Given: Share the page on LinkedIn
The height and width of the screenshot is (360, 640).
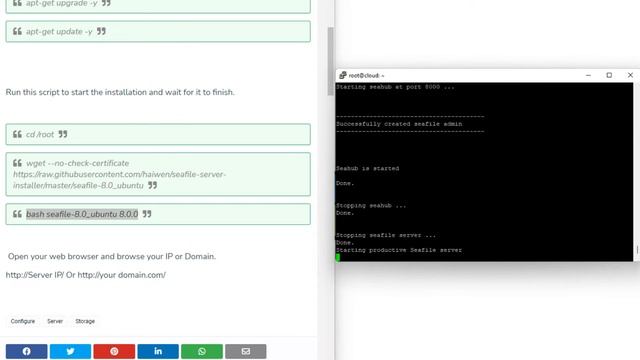Looking at the screenshot, I should [158, 351].
